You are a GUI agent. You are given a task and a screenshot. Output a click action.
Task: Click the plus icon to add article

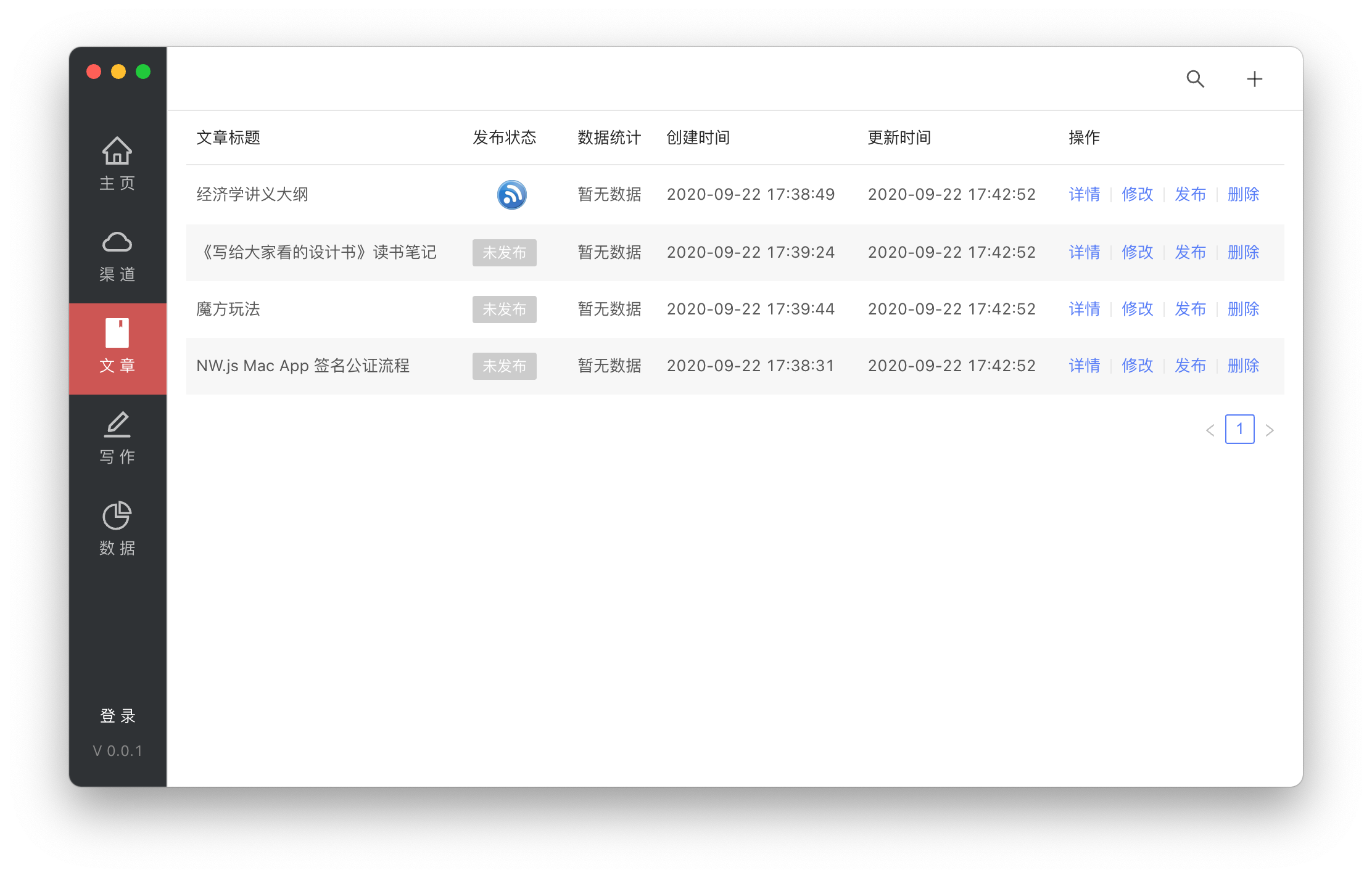point(1254,79)
